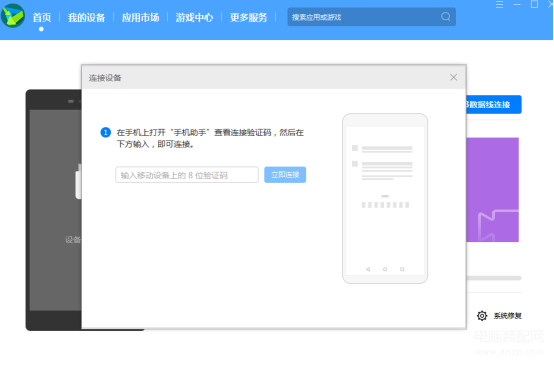The width and height of the screenshot is (554, 365).
Task: Click the blue step 1 badge
Action: coord(105,133)
